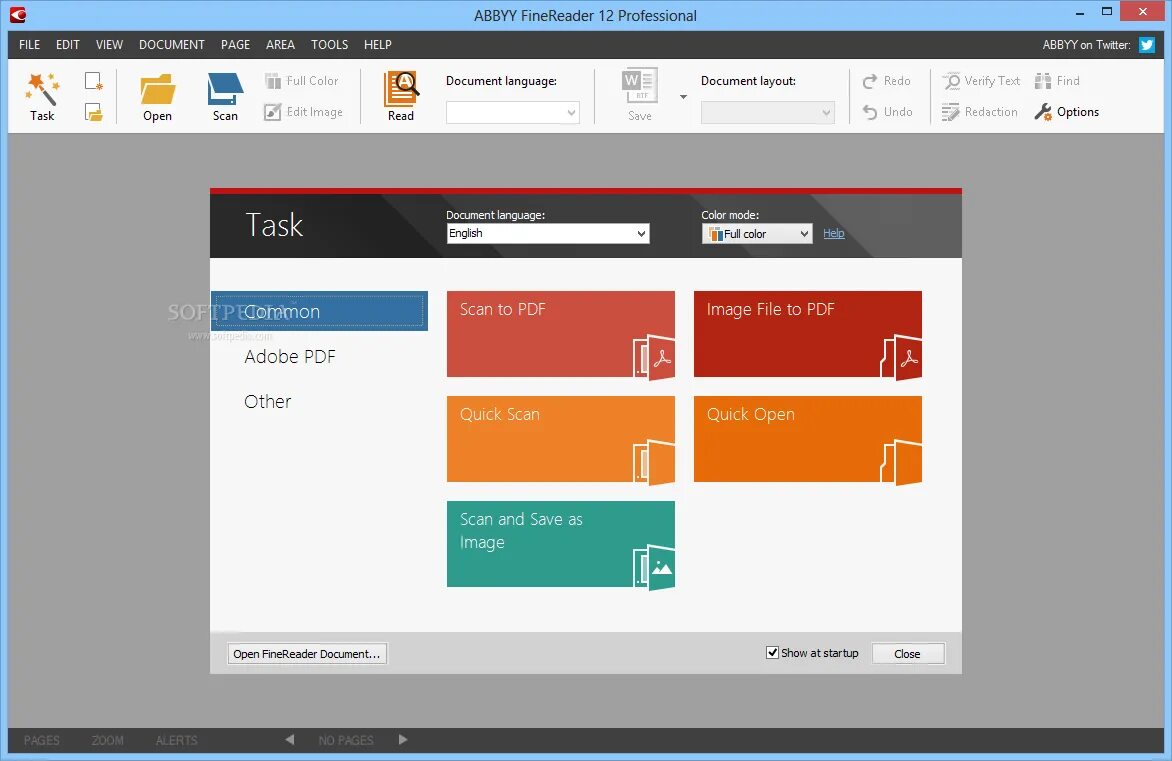Open the VIEW menu
The height and width of the screenshot is (761, 1172).
click(x=109, y=45)
